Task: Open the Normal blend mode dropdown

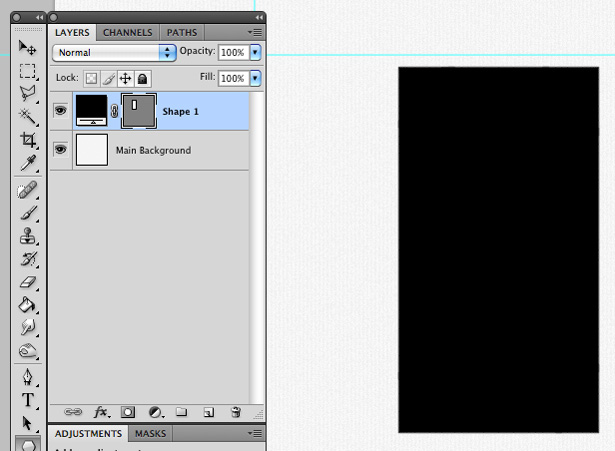Action: pyautogui.click(x=114, y=53)
